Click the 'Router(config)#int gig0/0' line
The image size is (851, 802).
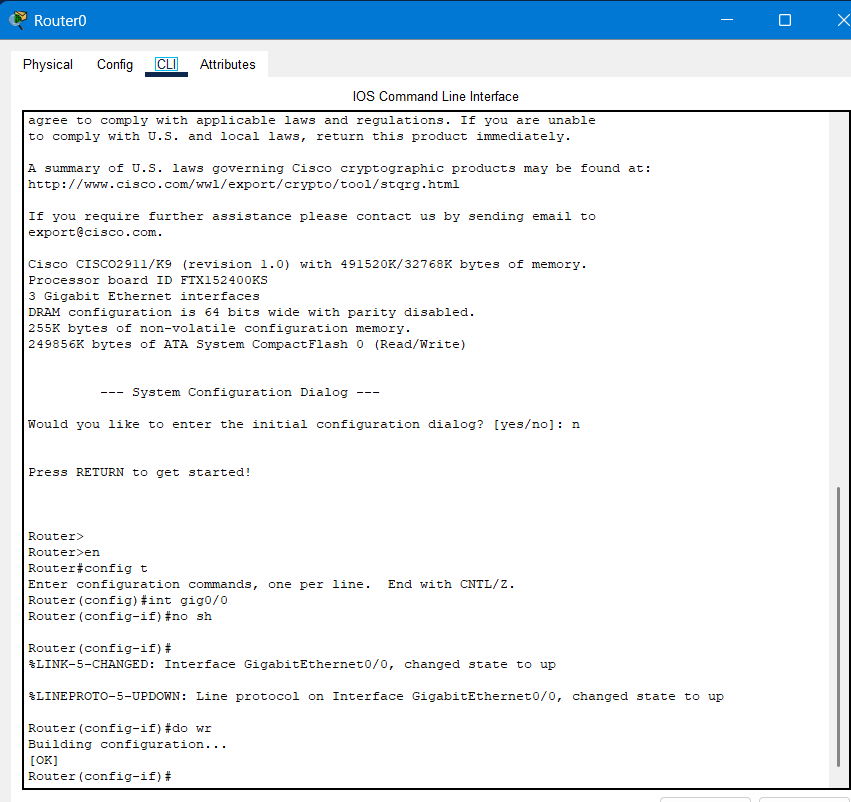[128, 600]
